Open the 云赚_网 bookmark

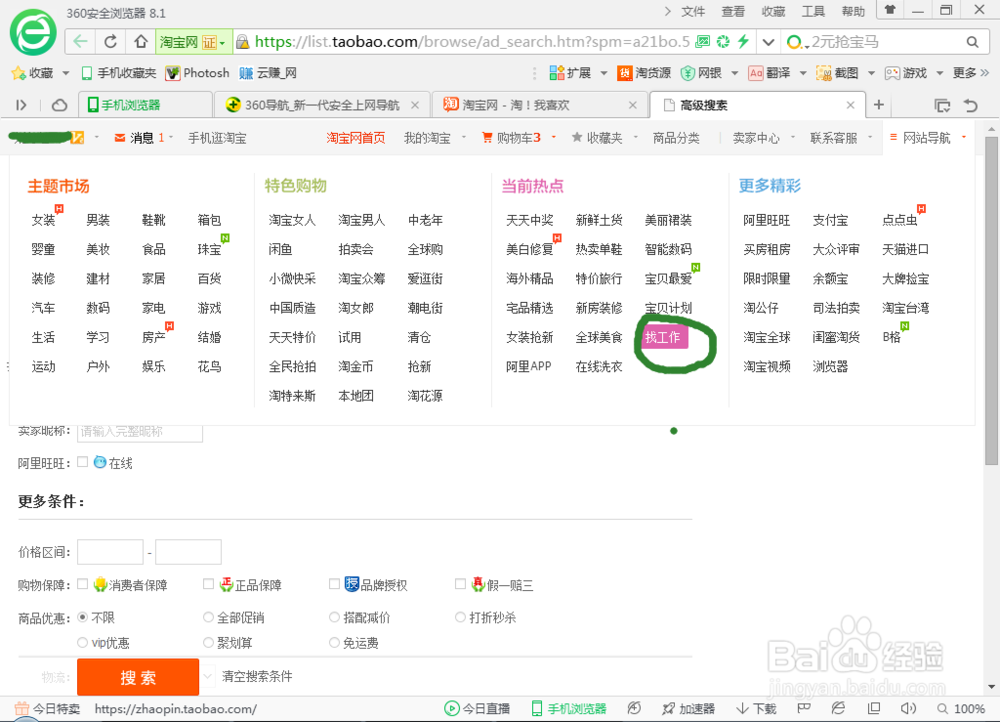point(268,73)
